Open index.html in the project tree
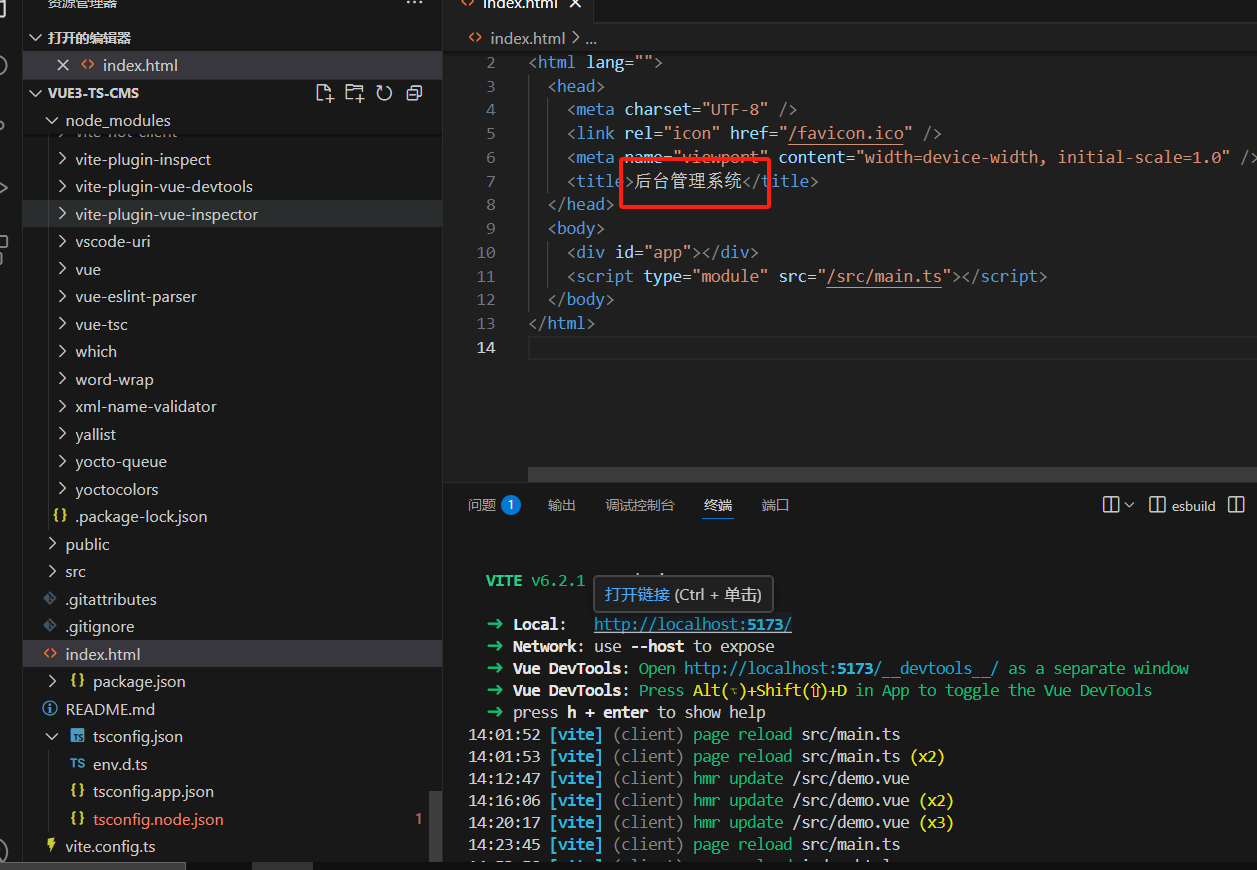 tap(232, 654)
